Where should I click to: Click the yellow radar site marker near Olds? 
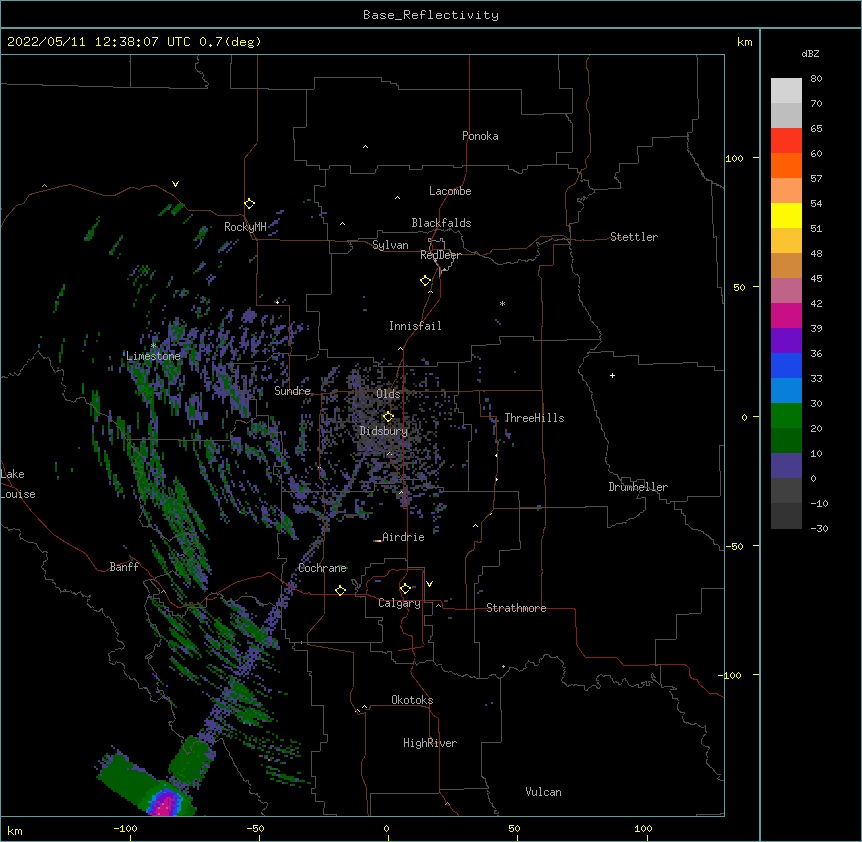click(388, 416)
